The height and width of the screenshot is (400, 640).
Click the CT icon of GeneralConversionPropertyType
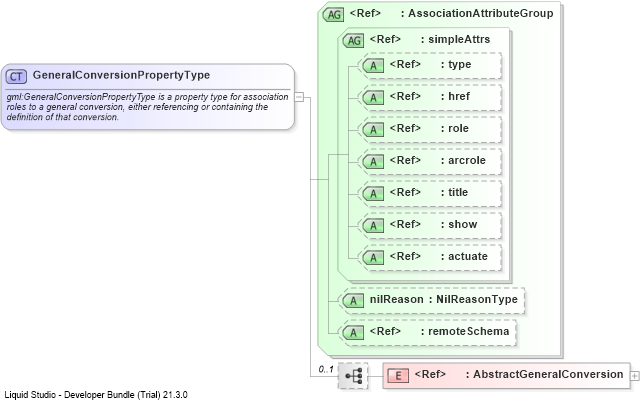click(16, 76)
